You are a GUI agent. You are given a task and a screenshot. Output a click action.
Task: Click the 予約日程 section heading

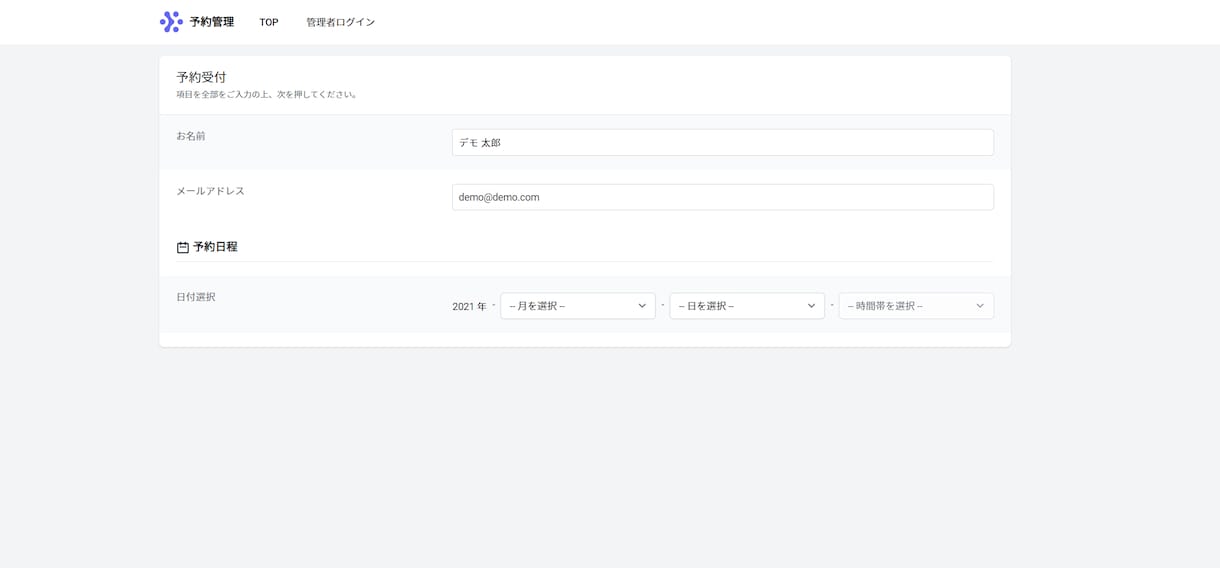tap(215, 246)
